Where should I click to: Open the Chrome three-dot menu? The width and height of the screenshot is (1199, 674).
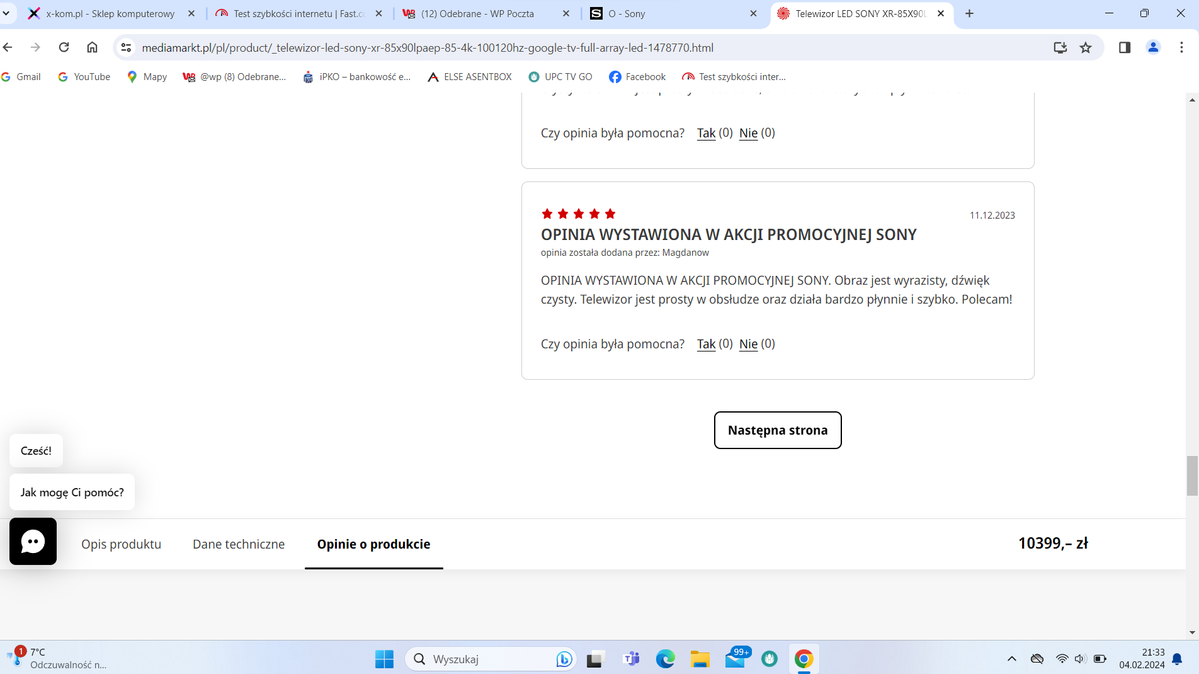pyautogui.click(x=1181, y=48)
